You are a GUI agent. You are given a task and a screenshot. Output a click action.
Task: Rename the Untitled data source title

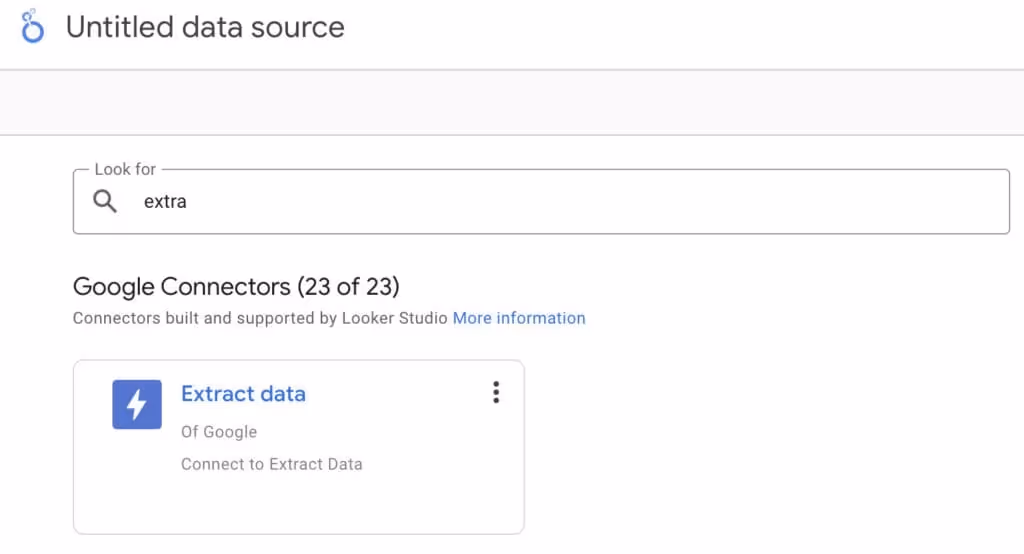pos(205,27)
